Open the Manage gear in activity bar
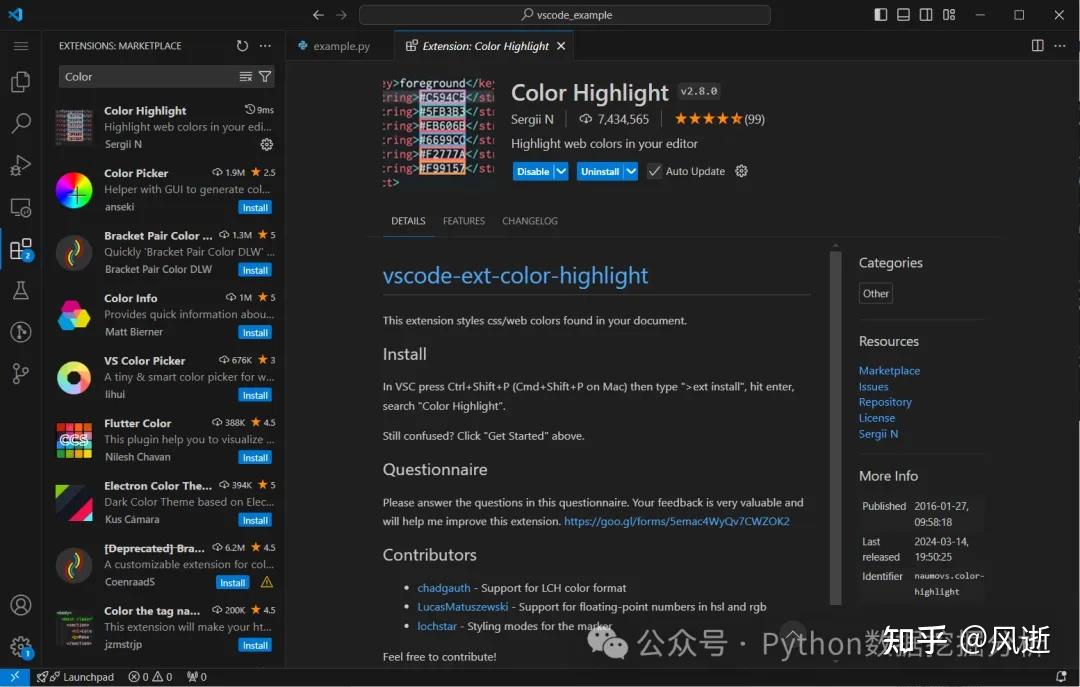 pos(21,647)
